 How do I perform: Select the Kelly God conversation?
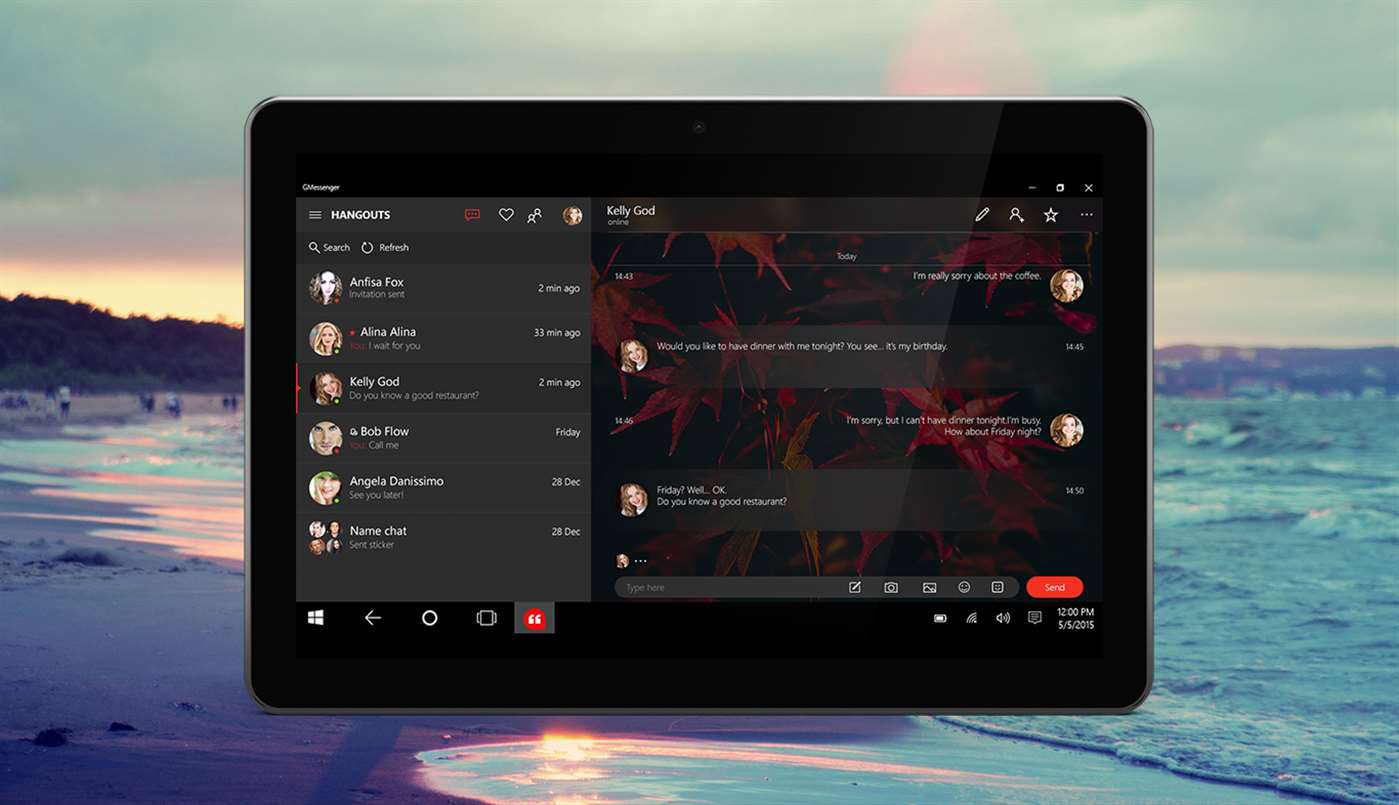pyautogui.click(x=443, y=388)
